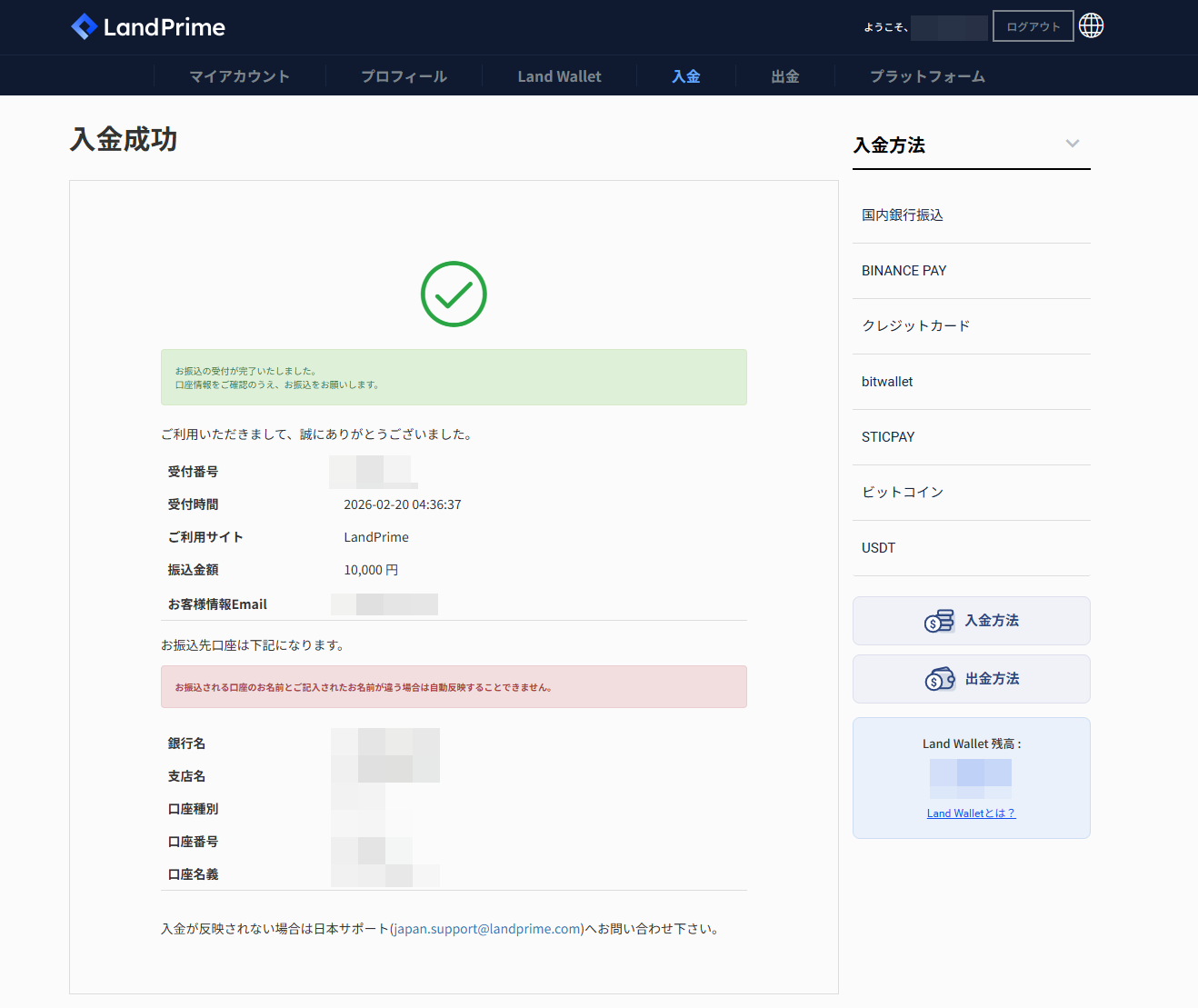The height and width of the screenshot is (1008, 1198).
Task: Click the red name mismatch warning box
Action: click(454, 687)
